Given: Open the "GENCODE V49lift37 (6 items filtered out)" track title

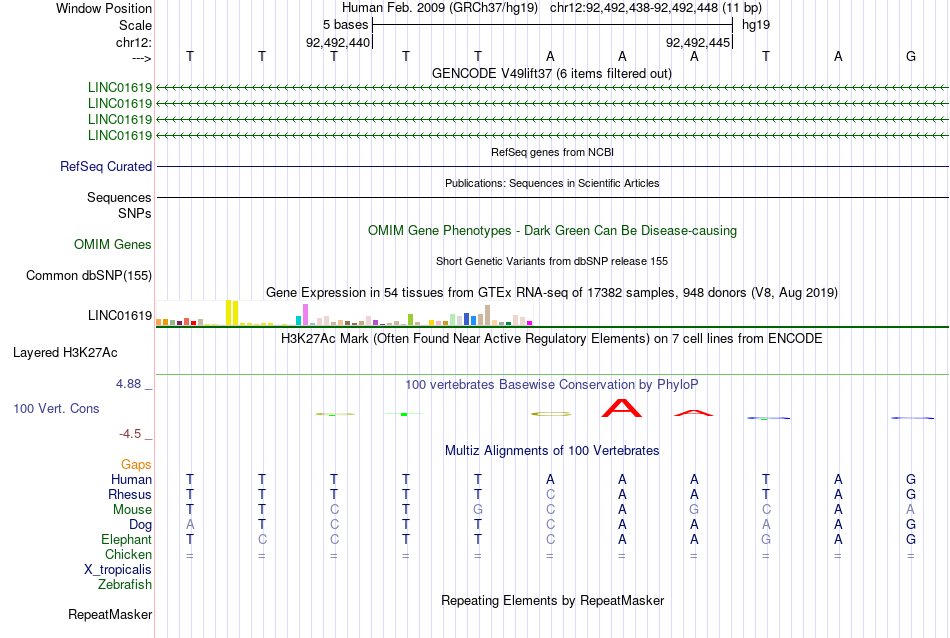Looking at the screenshot, I should click(x=552, y=73).
